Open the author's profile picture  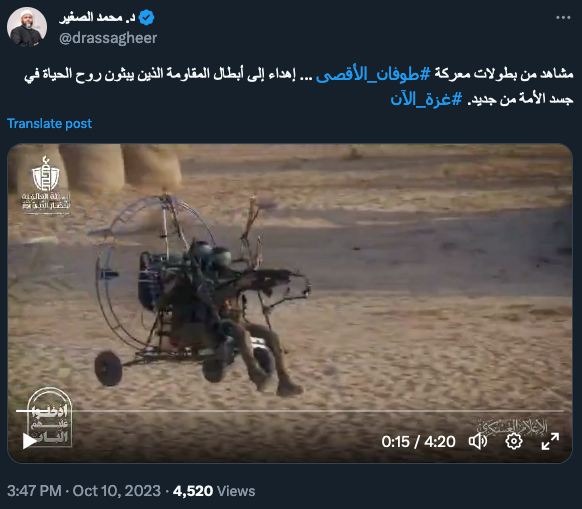(x=27, y=27)
